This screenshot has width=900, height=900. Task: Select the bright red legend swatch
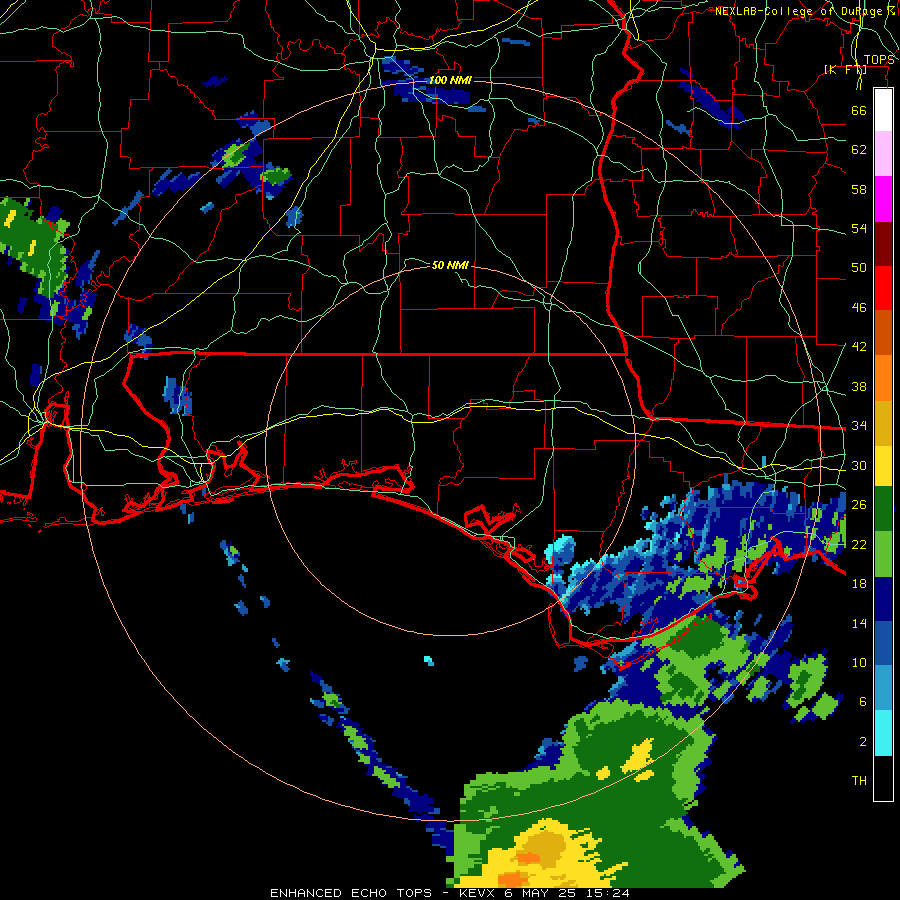click(883, 288)
